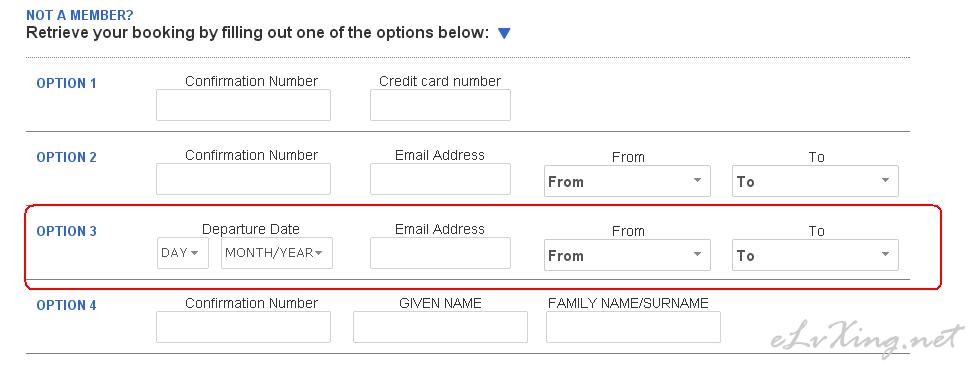Expand the From dropdown in Option 3
The height and width of the screenshot is (372, 975).
pos(627,255)
